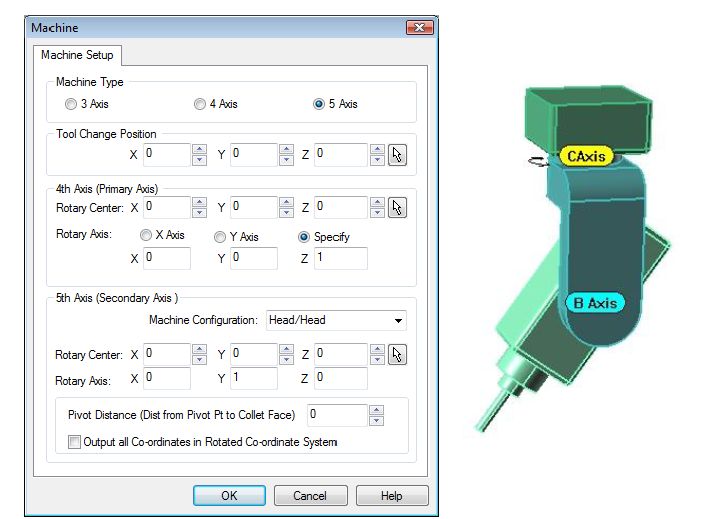Click 5th Axis Rotary Center pick icon
Viewport: 701px width, 519px height.
coord(397,354)
